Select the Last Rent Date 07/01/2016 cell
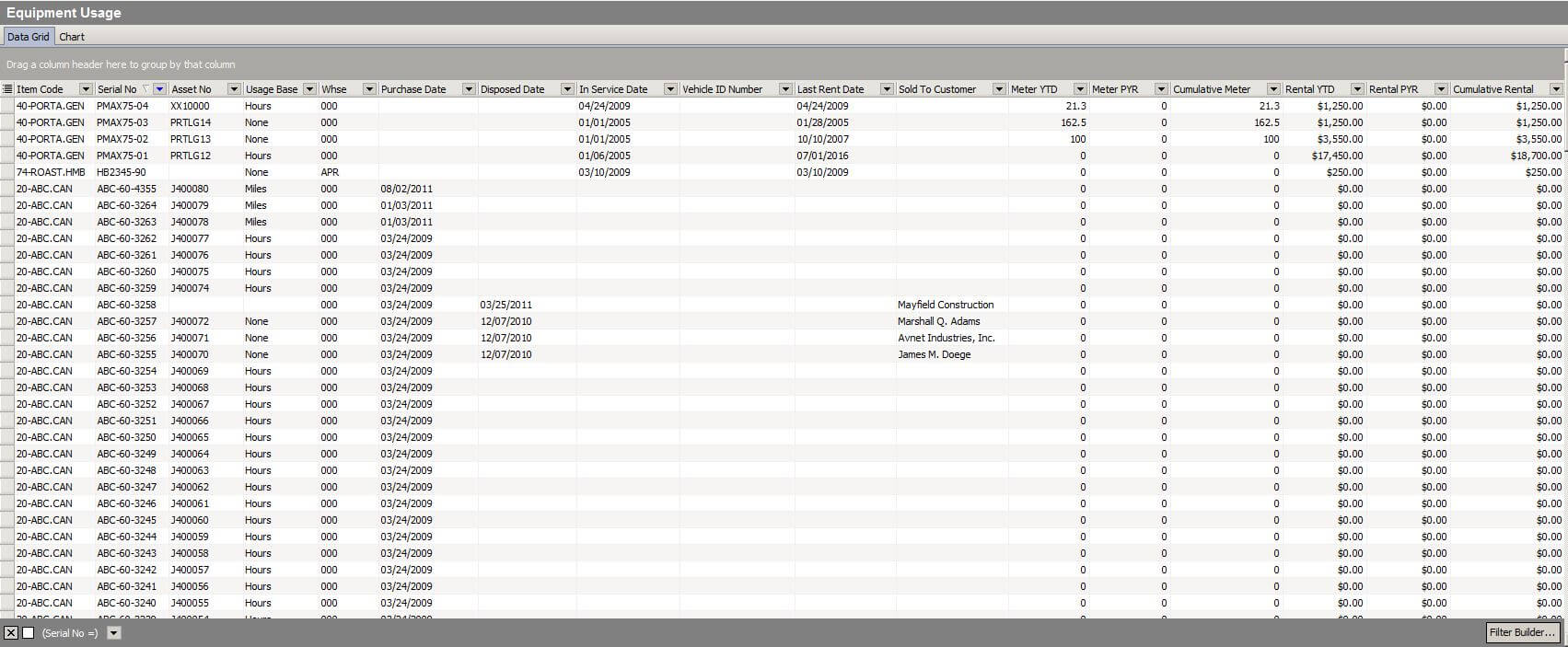The image size is (1568, 647). click(x=845, y=156)
